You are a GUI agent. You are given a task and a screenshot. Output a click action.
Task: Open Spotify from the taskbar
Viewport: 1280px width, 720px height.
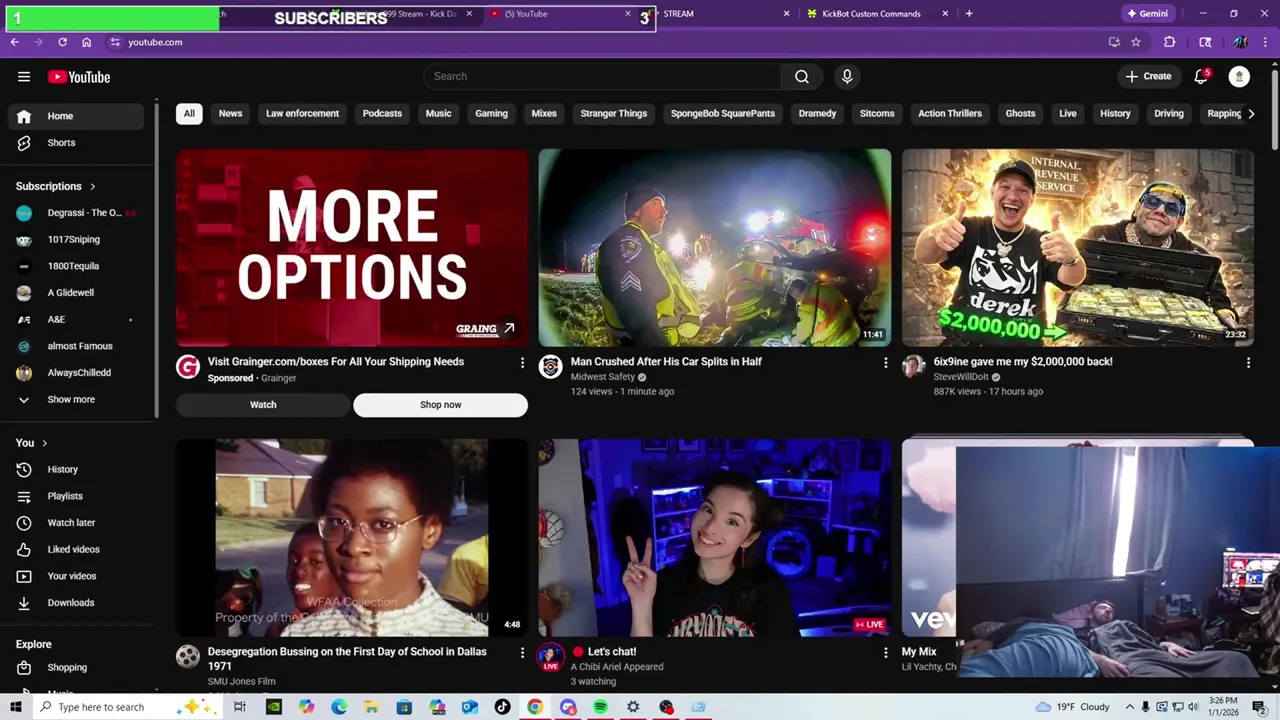[600, 707]
